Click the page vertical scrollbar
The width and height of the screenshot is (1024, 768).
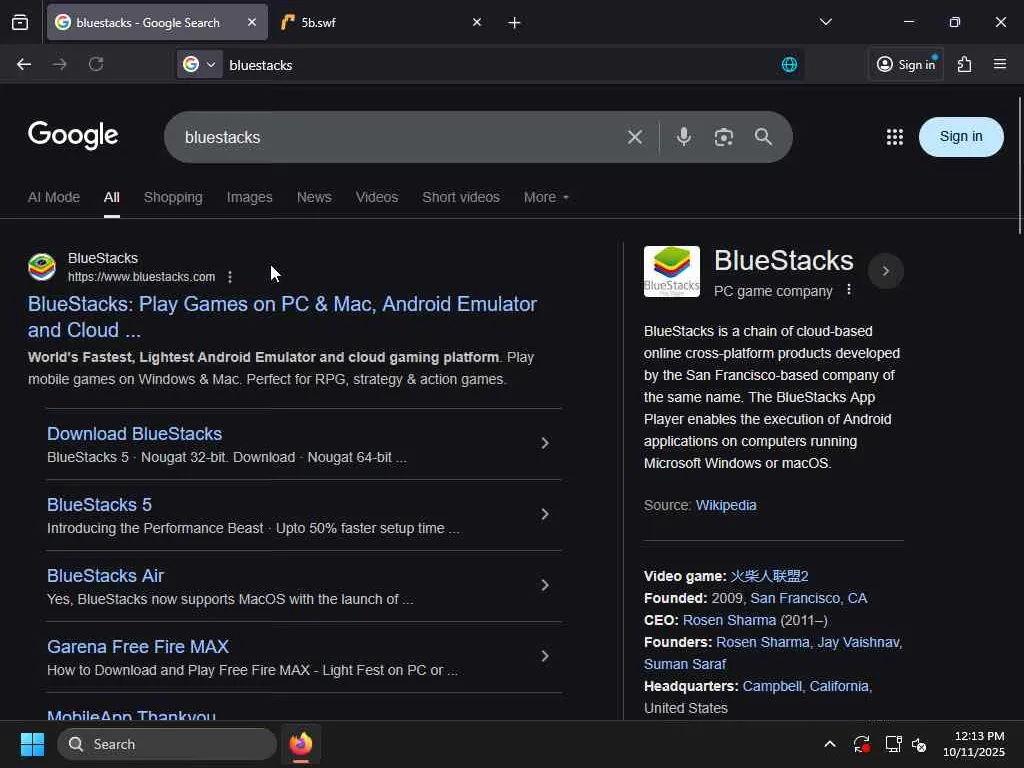click(x=1019, y=166)
